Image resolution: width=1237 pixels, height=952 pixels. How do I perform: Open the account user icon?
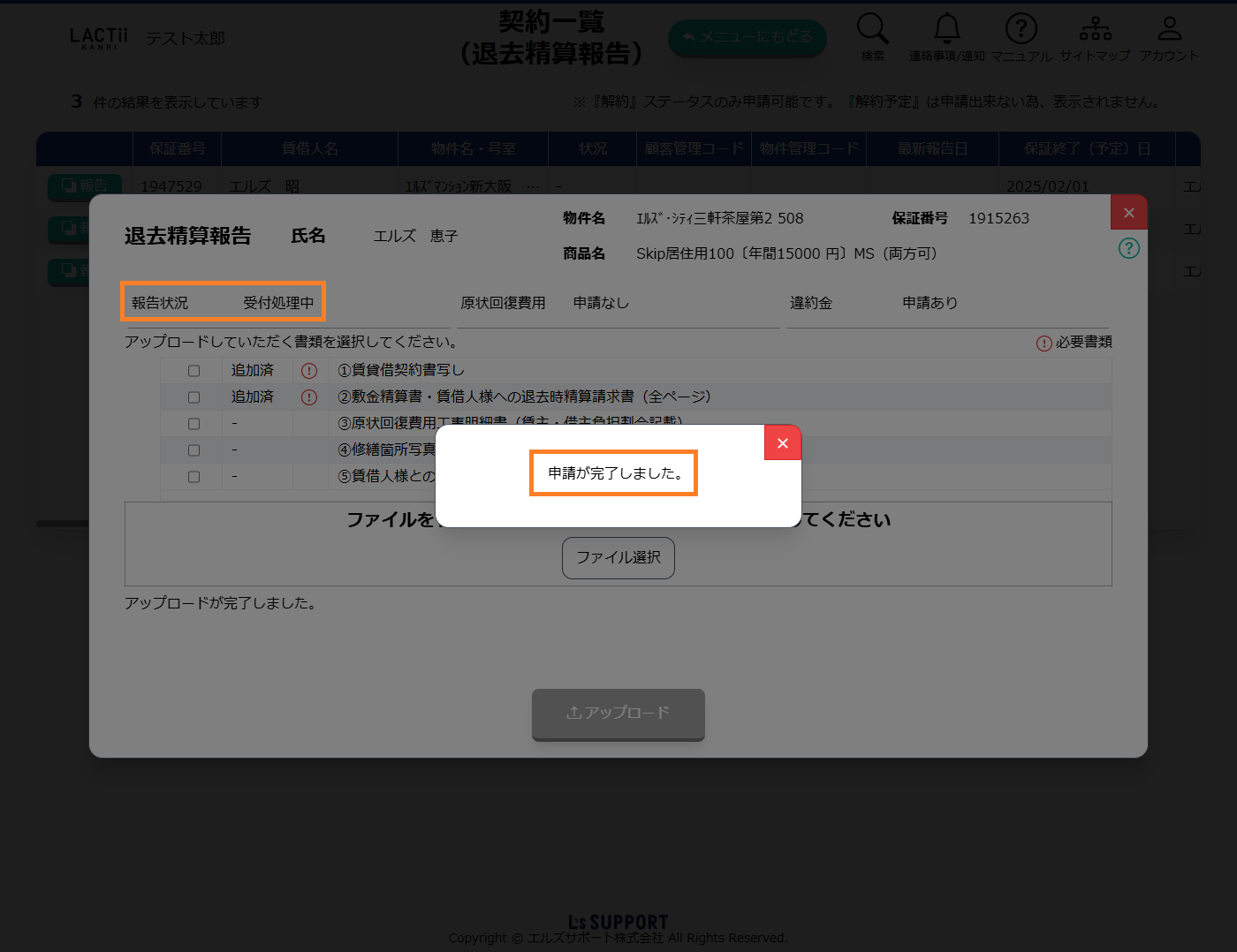pos(1169,29)
